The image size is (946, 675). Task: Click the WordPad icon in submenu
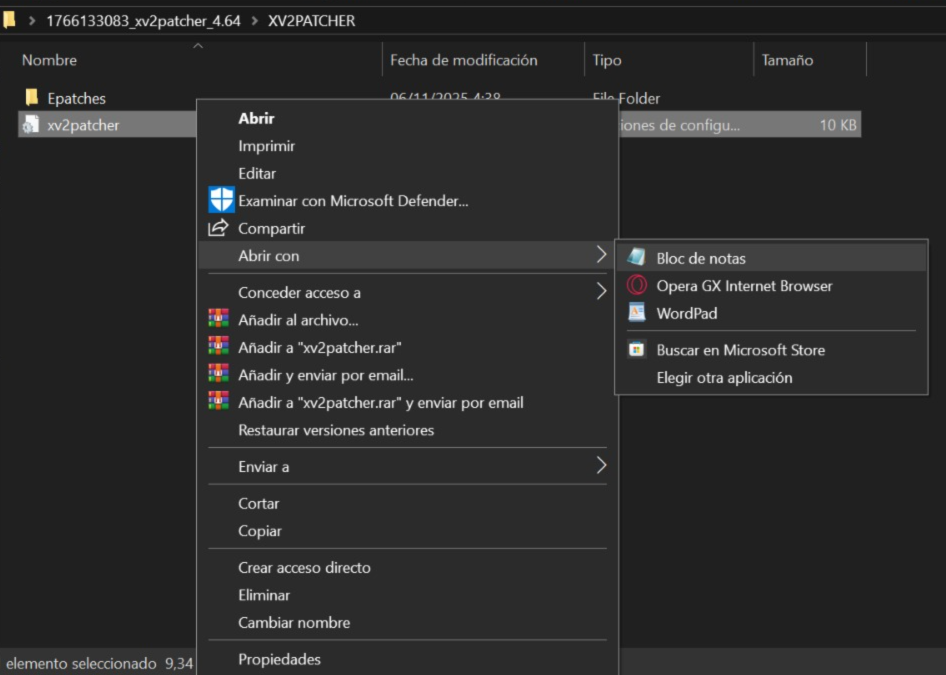(636, 313)
